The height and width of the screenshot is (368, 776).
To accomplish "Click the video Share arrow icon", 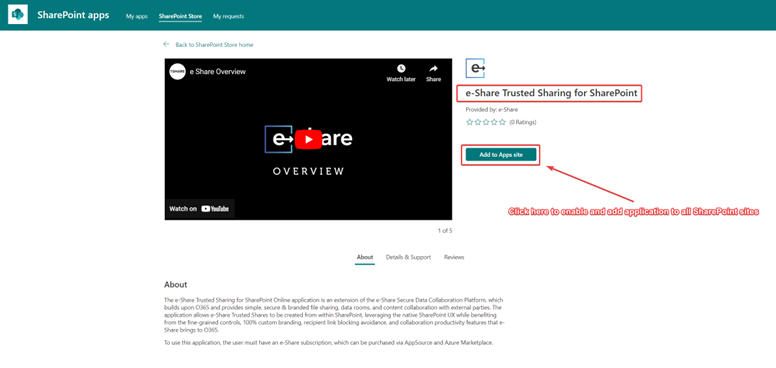I will pyautogui.click(x=433, y=68).
